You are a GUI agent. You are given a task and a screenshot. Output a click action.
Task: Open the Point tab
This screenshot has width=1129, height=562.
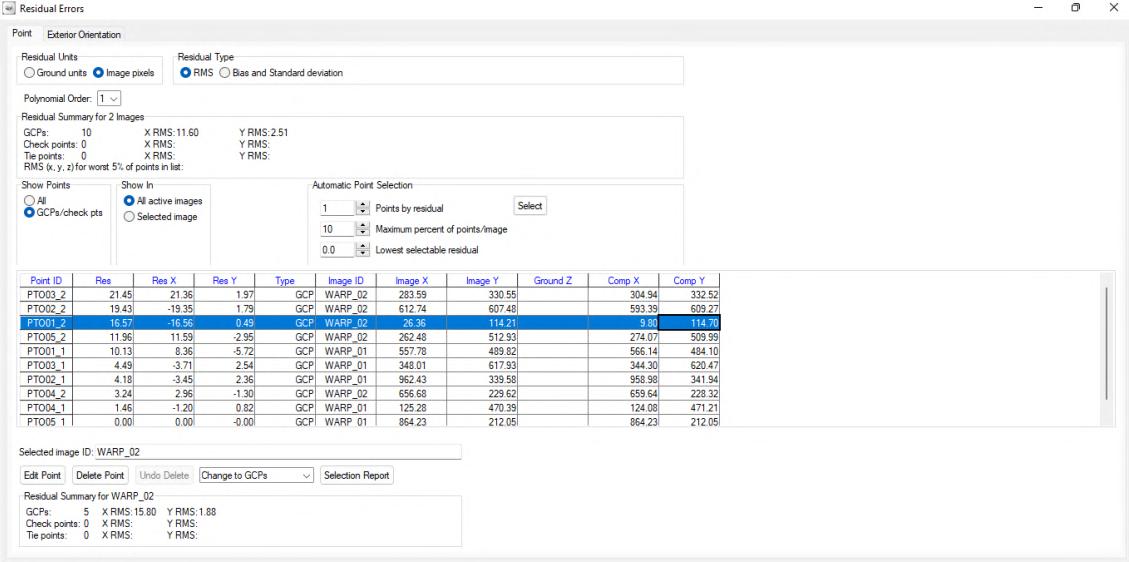pos(22,34)
